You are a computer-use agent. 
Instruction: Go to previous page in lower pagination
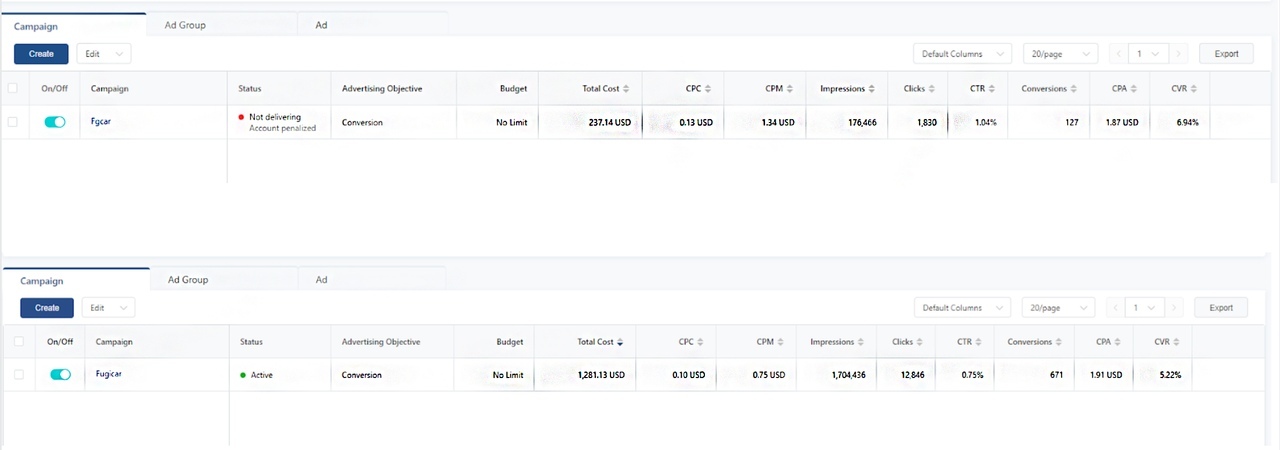pos(1117,308)
